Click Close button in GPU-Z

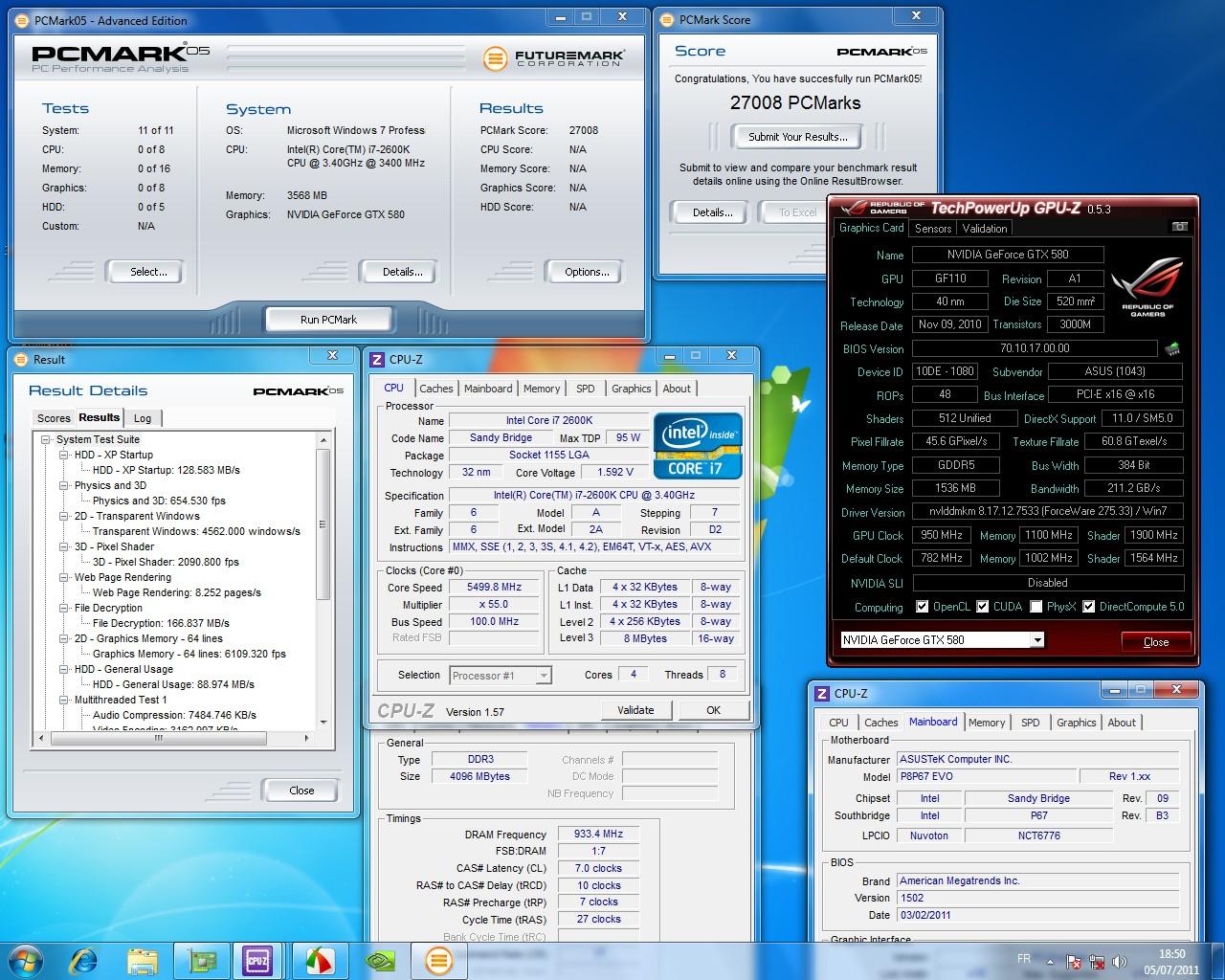click(1156, 642)
